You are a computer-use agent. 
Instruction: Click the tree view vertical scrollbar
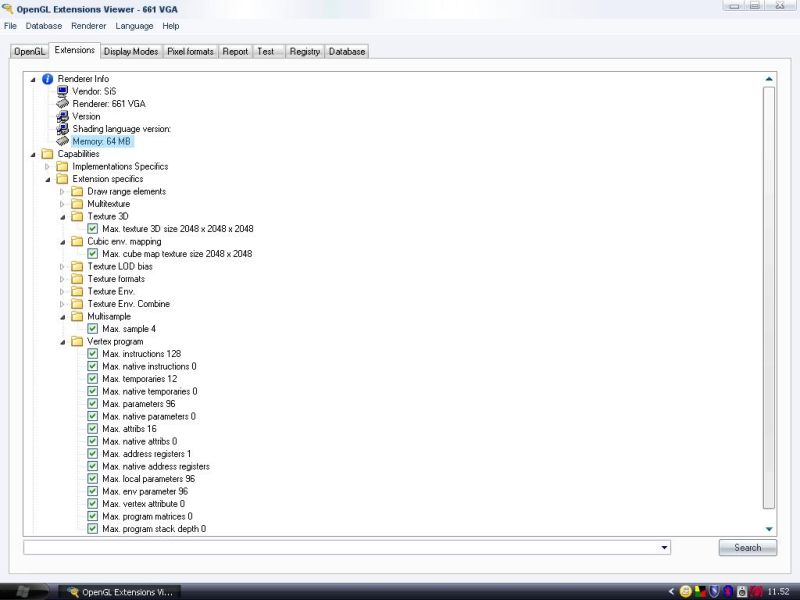tap(768, 300)
